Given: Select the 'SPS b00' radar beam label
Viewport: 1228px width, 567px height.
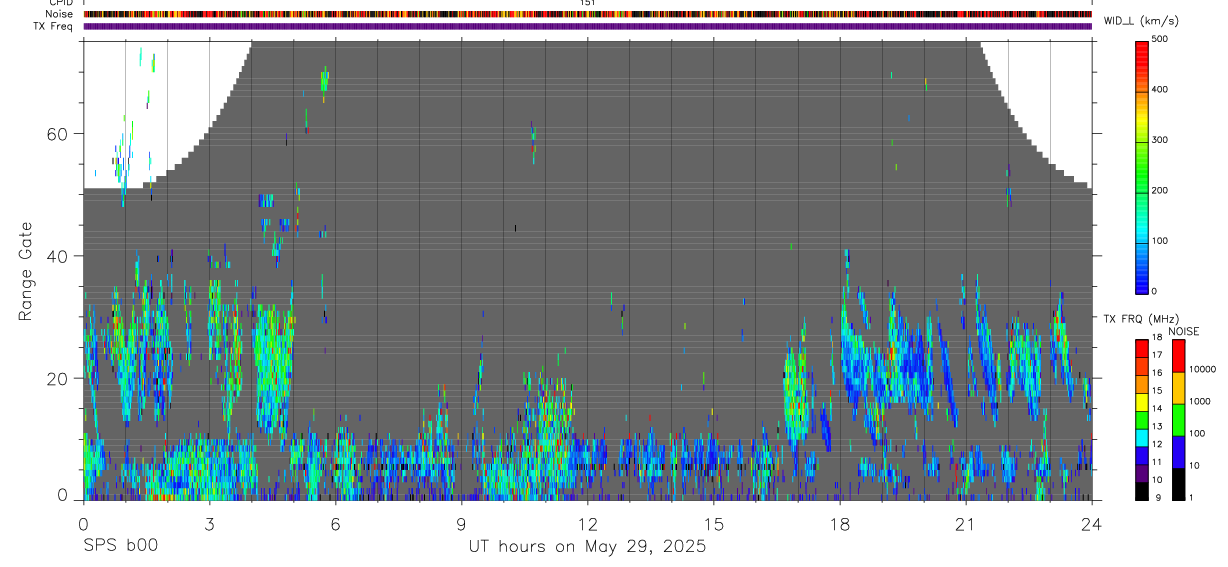Looking at the screenshot, I should (120, 547).
